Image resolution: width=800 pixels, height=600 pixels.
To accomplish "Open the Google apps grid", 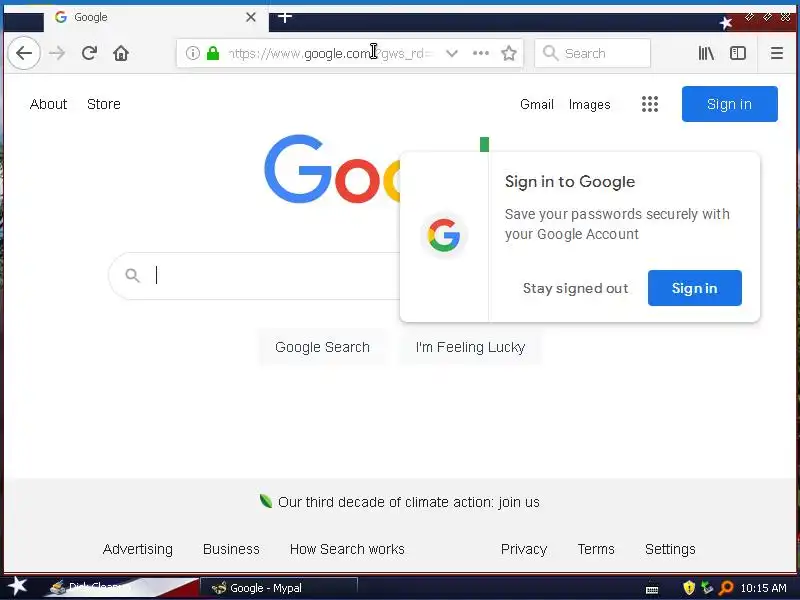I will point(649,104).
